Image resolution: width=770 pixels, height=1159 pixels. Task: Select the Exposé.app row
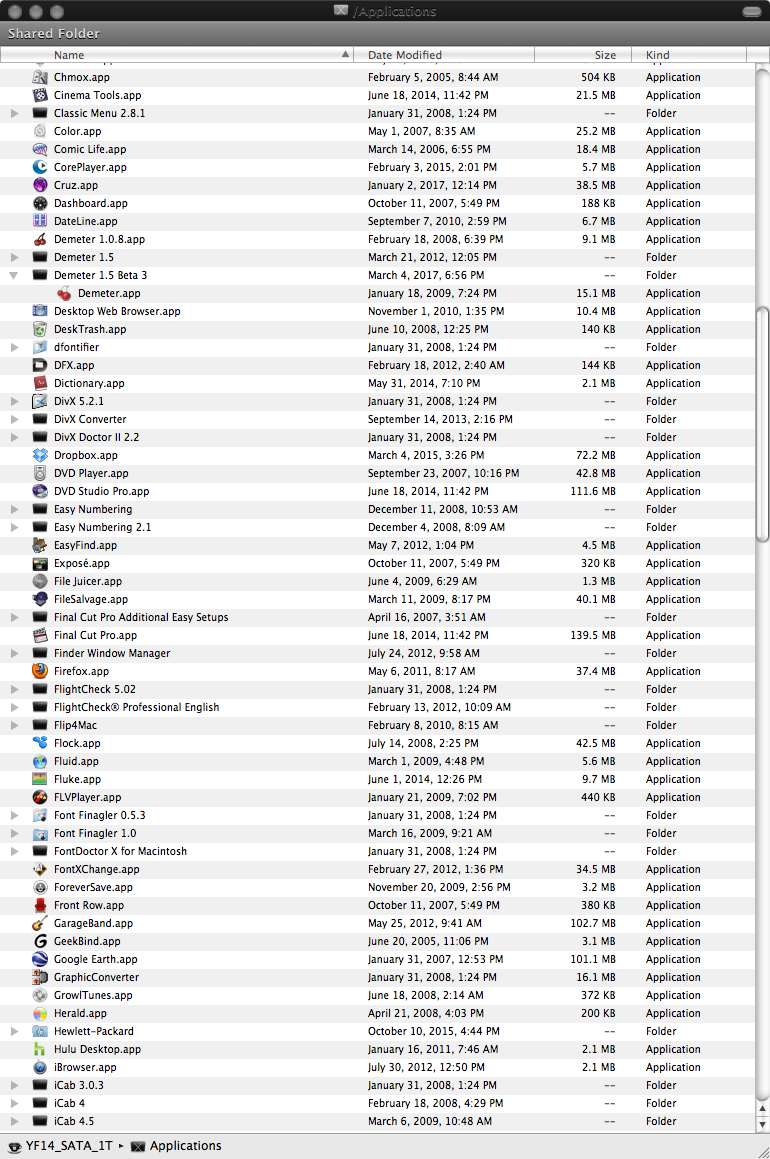pos(378,563)
